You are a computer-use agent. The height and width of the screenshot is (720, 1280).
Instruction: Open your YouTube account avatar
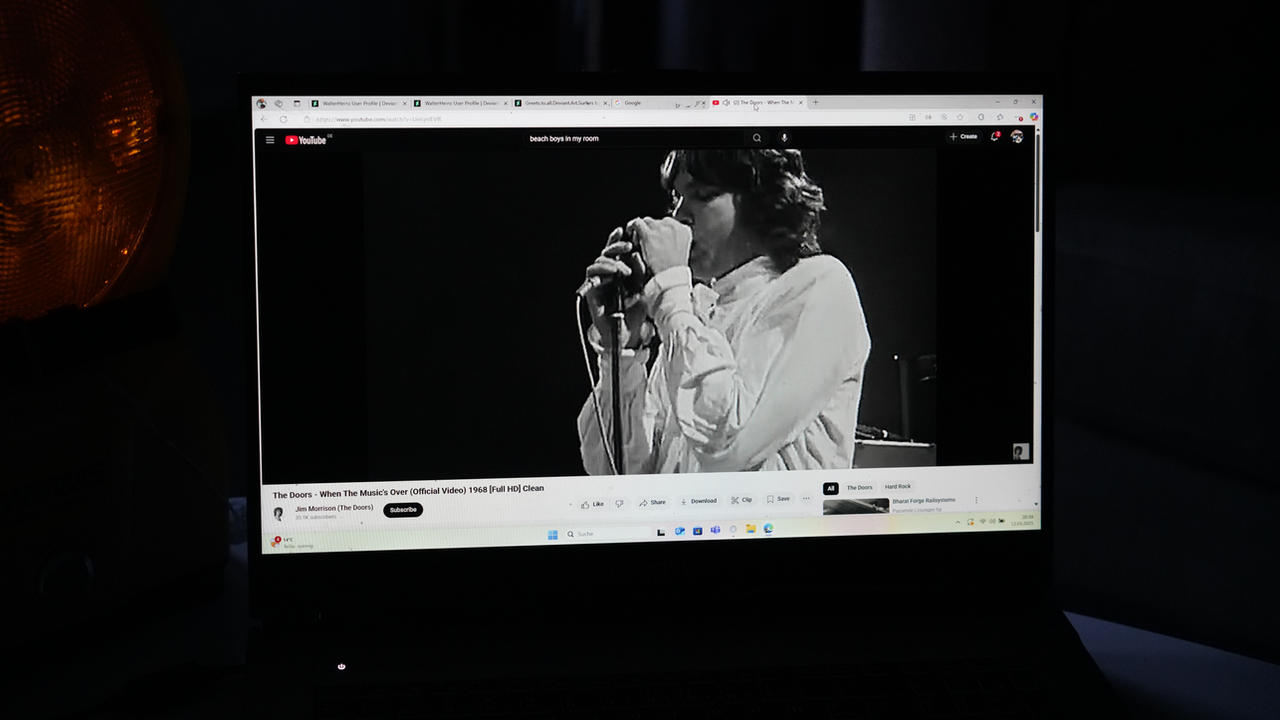pos(1017,137)
